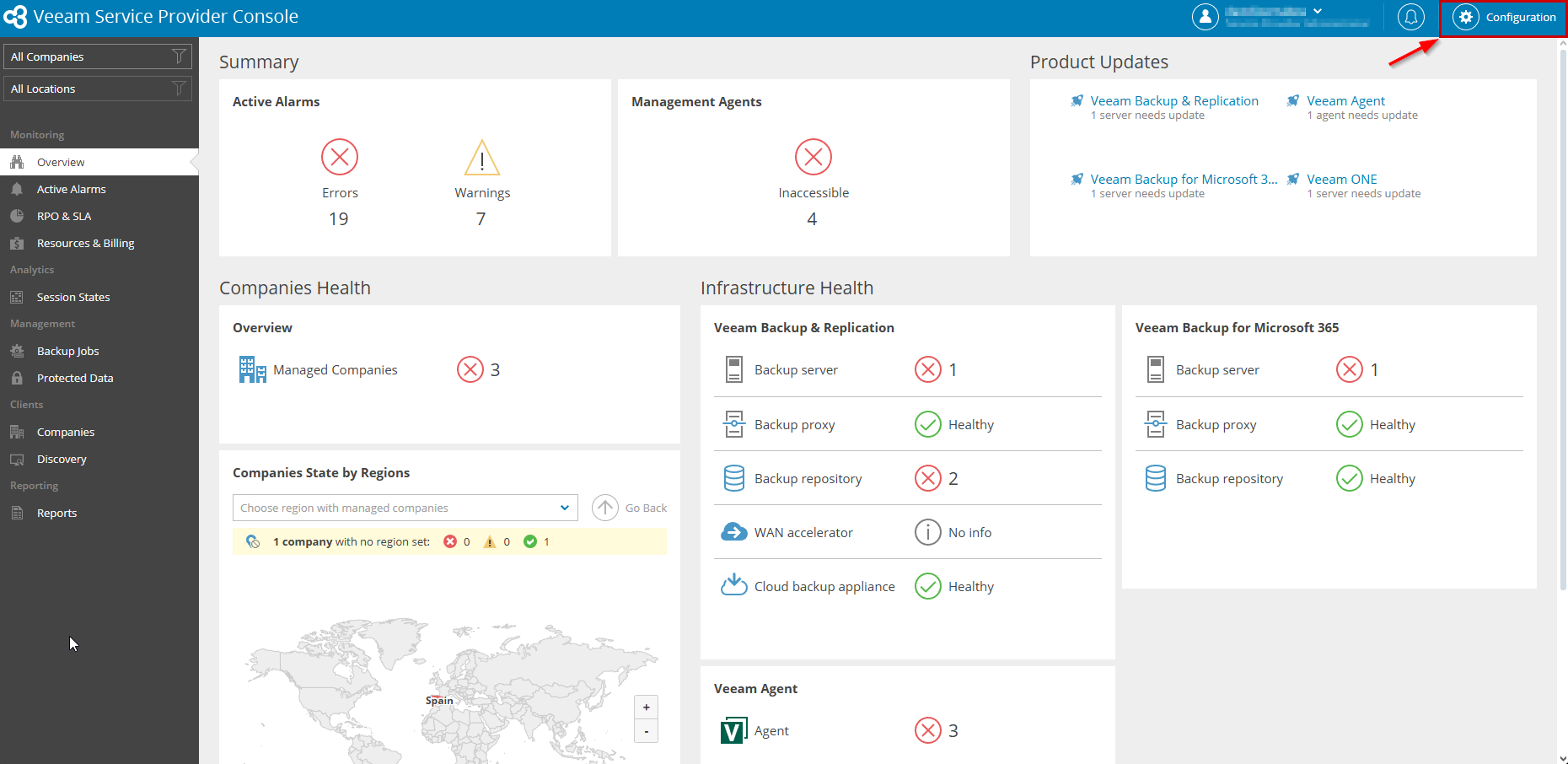Click Veeam Agent error status icon
The width and height of the screenshot is (1568, 764).
pos(928,730)
